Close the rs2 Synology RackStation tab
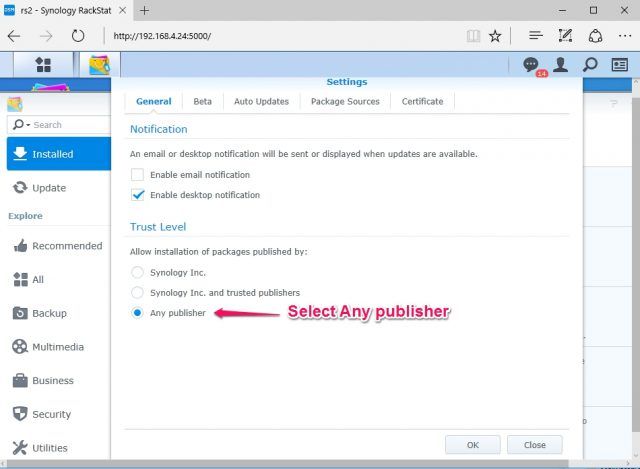640x469 pixels. click(122, 11)
